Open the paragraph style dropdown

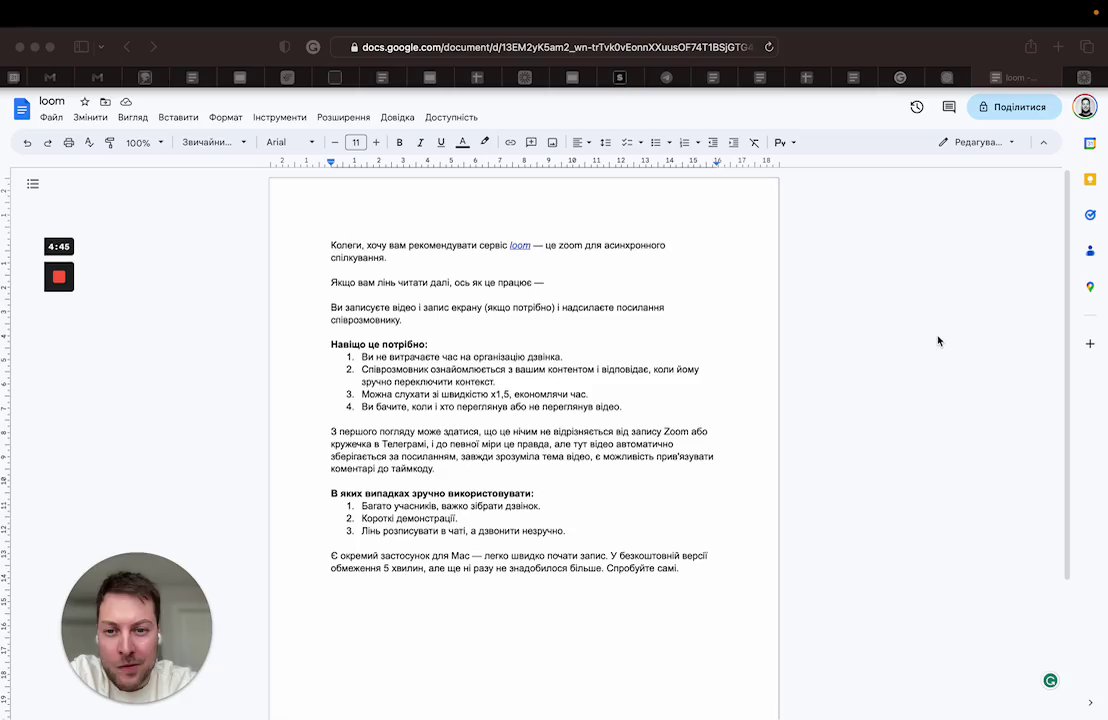pos(214,143)
